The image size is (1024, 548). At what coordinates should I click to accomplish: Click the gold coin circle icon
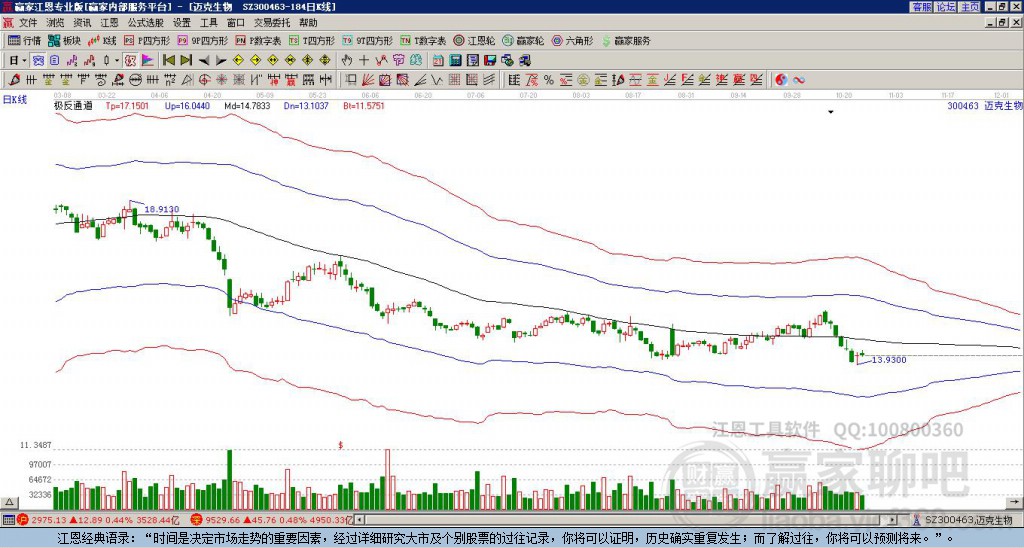tap(583, 80)
